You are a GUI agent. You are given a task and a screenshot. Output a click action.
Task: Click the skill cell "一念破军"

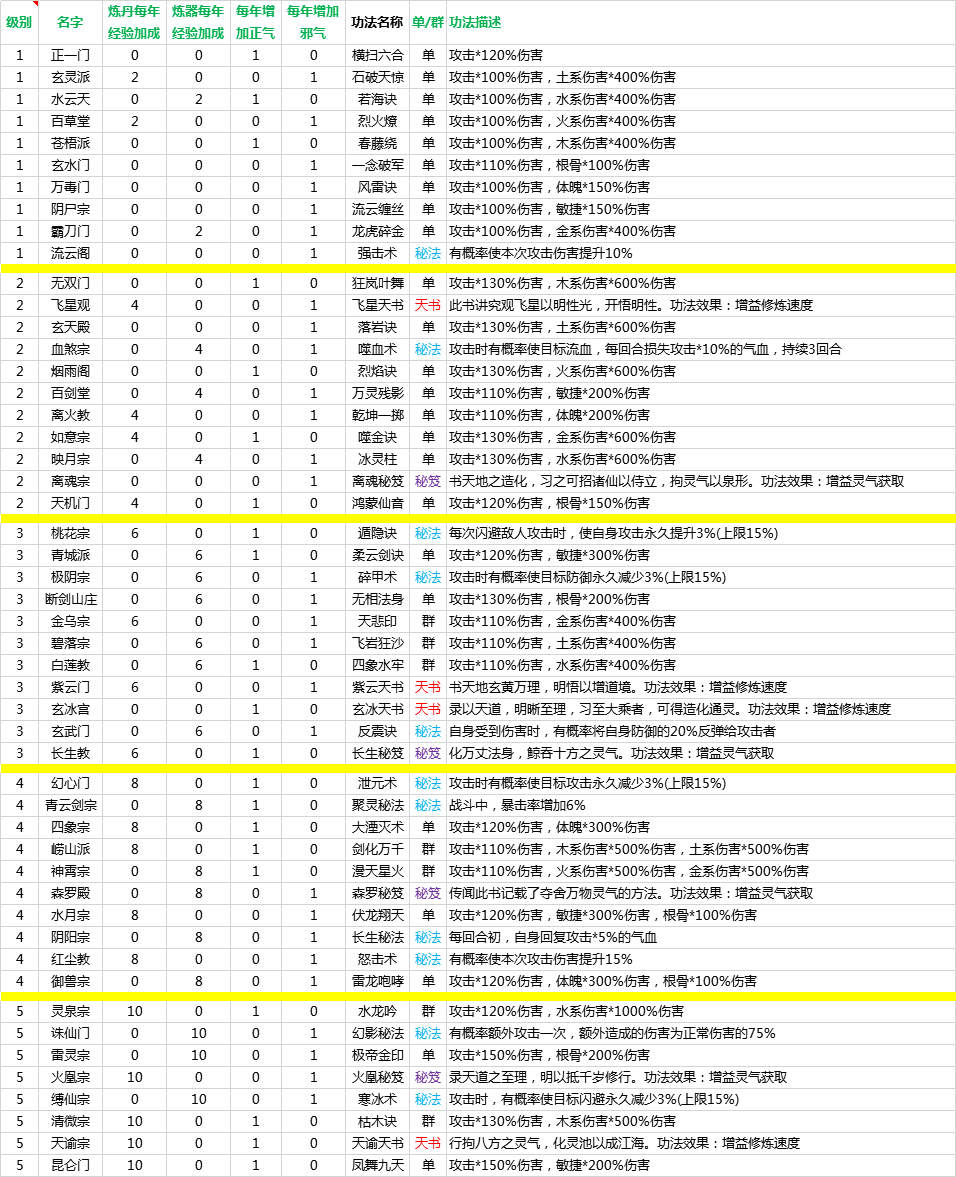(x=377, y=165)
